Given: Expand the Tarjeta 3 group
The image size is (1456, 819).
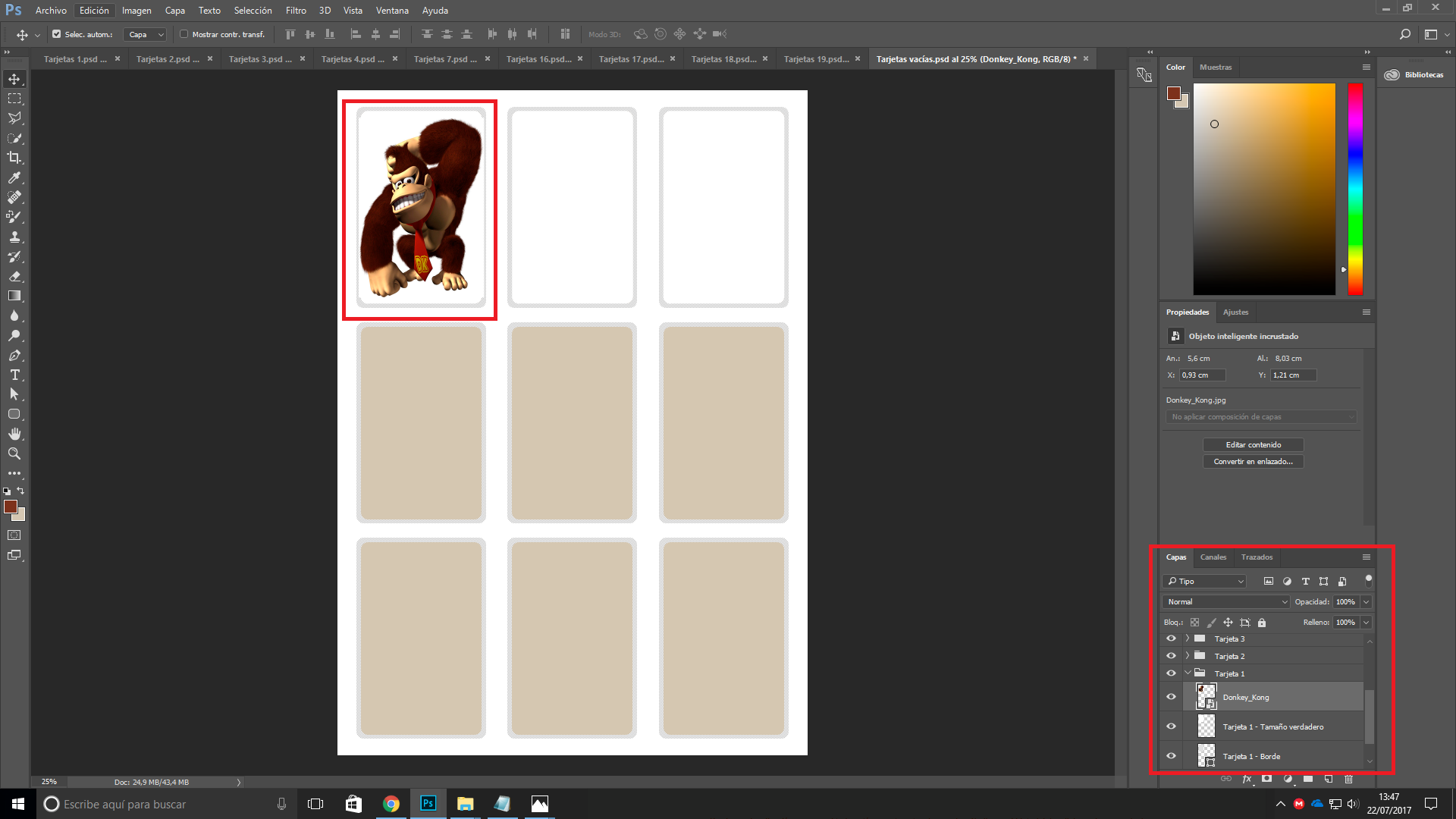Looking at the screenshot, I should coord(1188,639).
